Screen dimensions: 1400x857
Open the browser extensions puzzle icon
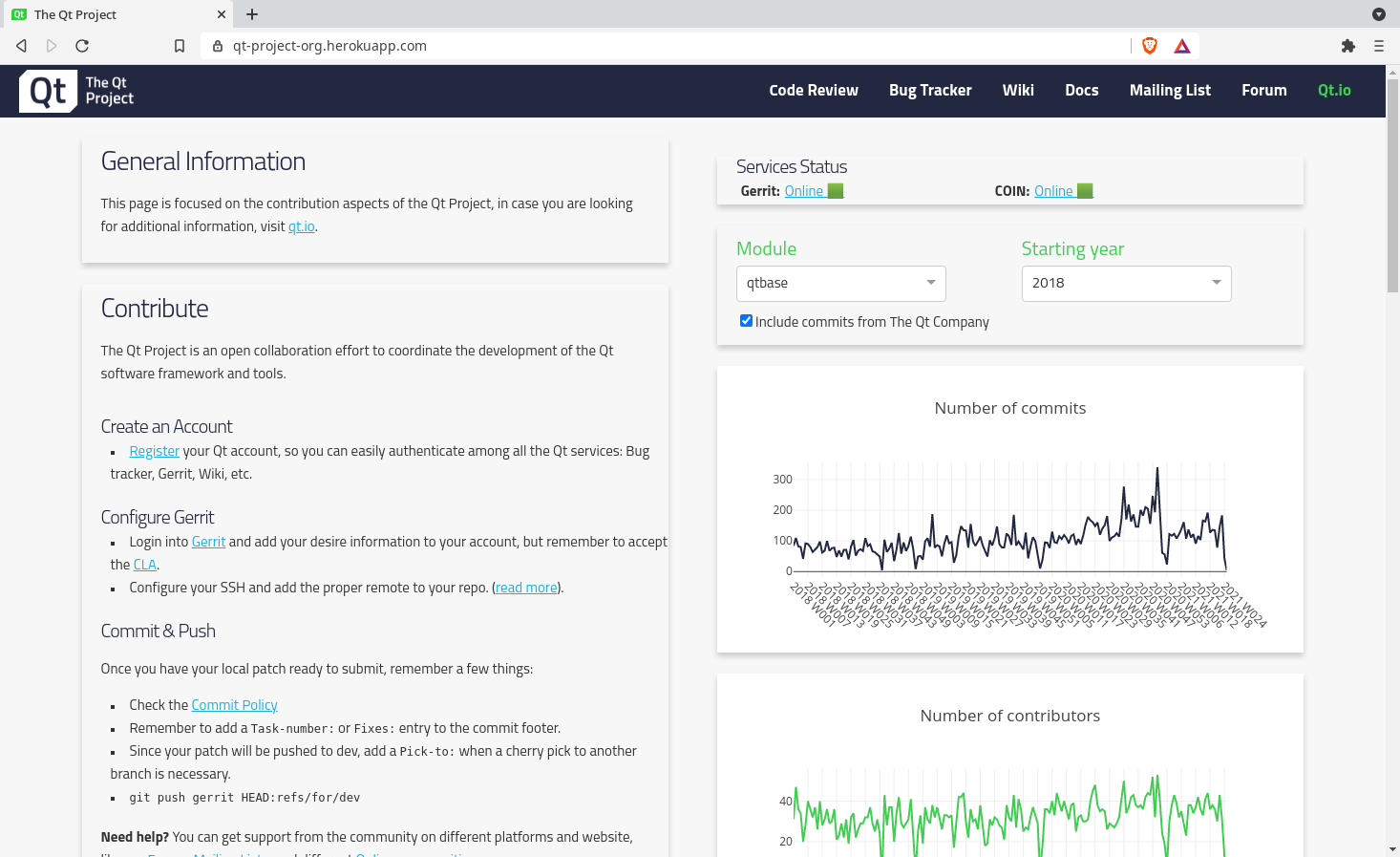1348,46
